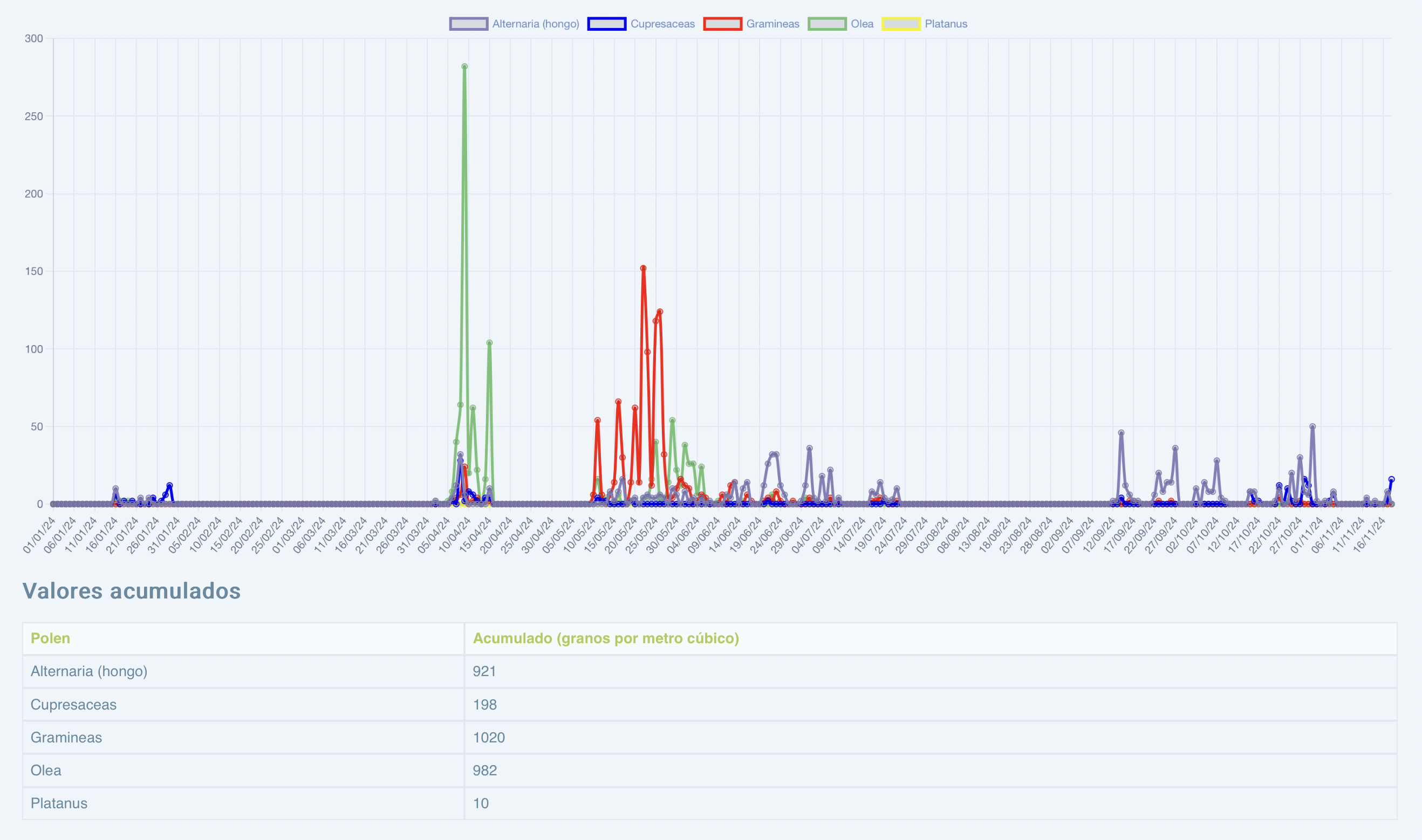Toggle the Alternaria (hongo) legend label
1422x840 pixels.
[x=535, y=24]
